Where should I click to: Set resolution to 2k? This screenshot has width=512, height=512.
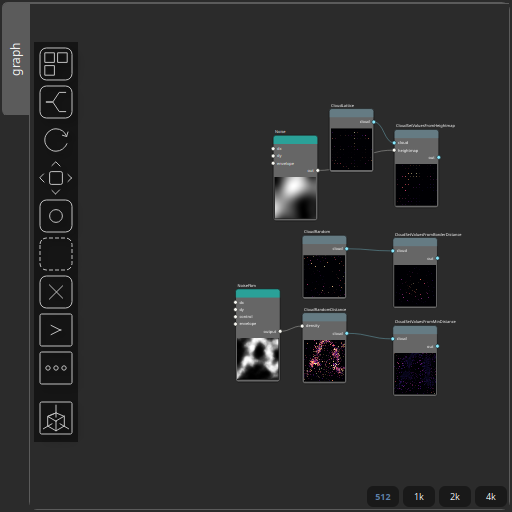tap(455, 497)
